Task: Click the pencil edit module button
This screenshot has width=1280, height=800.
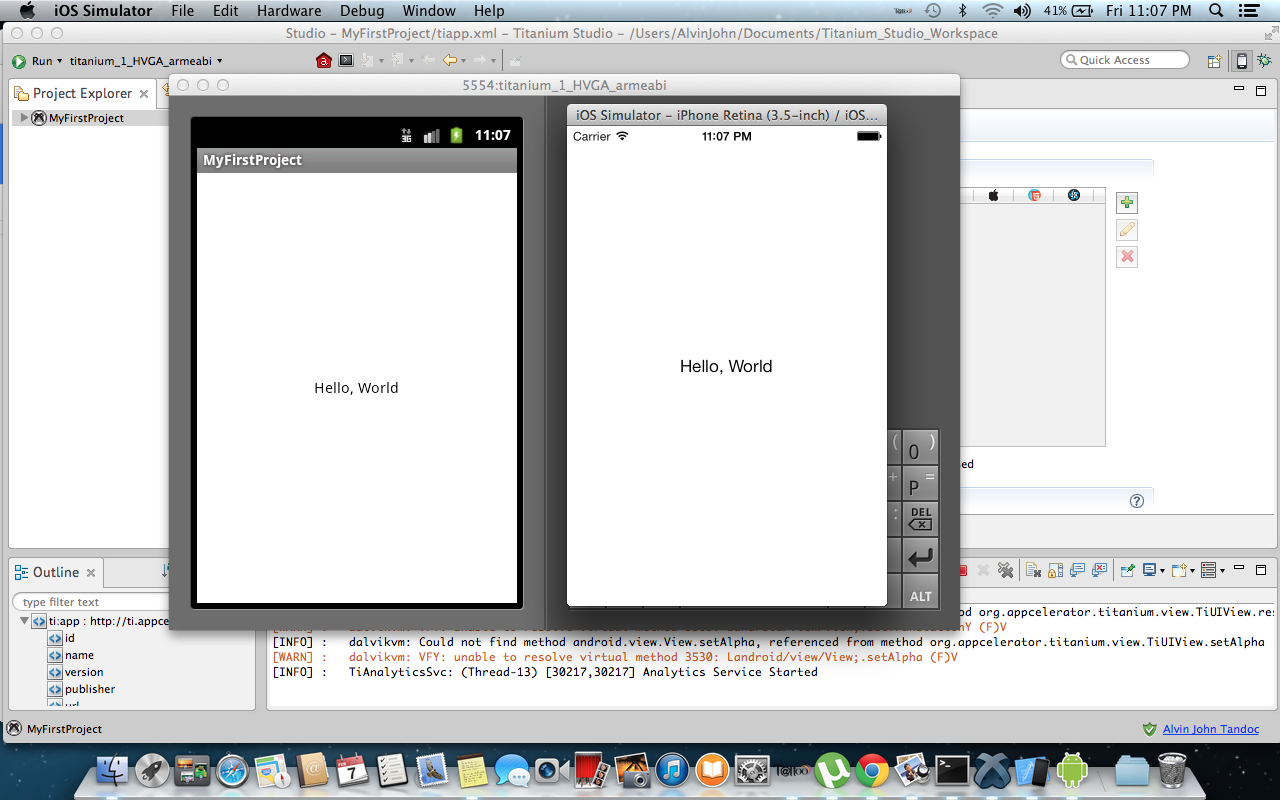Action: [1127, 230]
